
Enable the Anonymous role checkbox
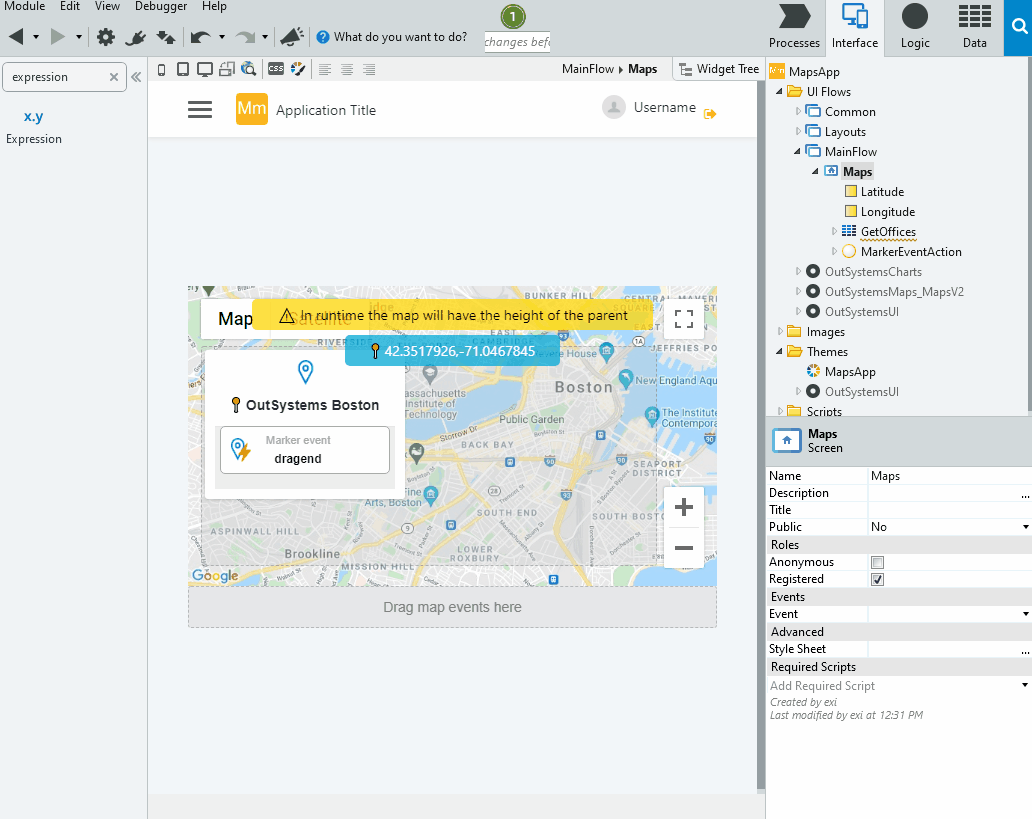(x=877, y=562)
